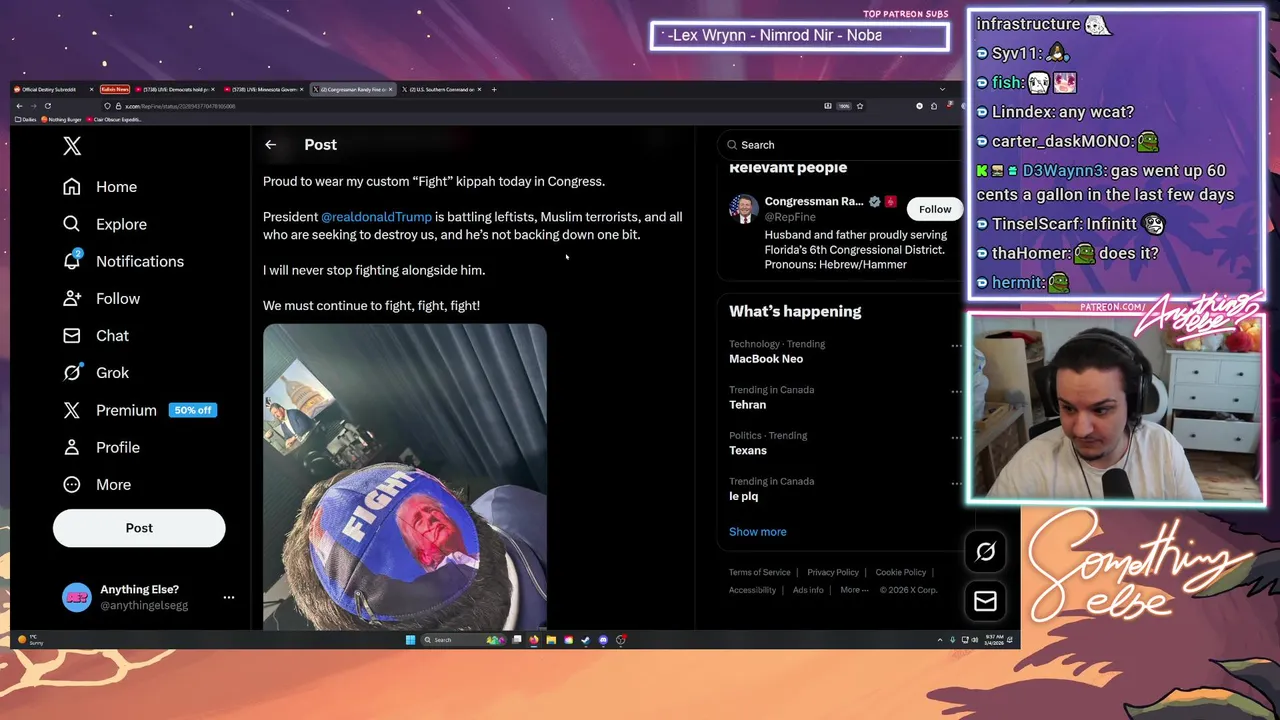This screenshot has width=1280, height=720.
Task: Focus the X search field
Action: click(840, 145)
